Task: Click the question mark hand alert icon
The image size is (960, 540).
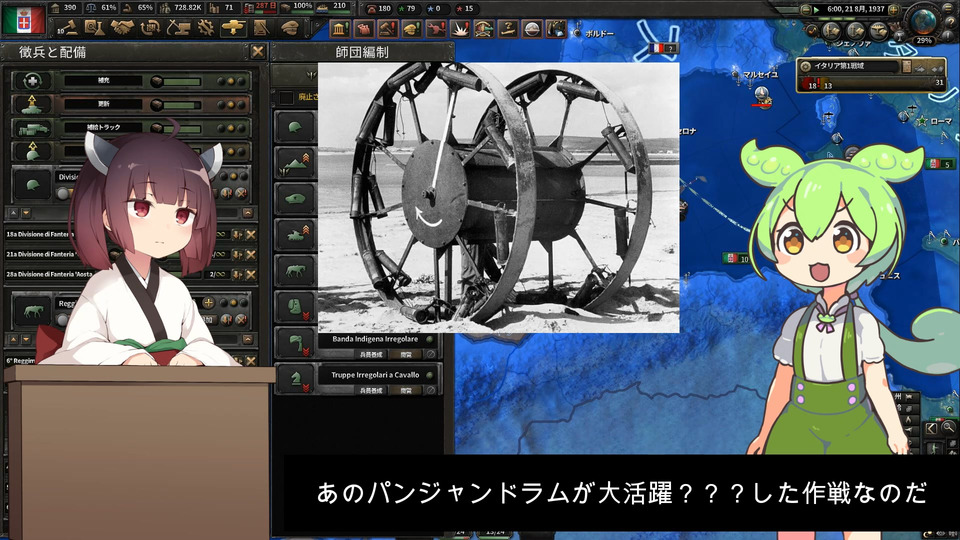Action: (508, 29)
